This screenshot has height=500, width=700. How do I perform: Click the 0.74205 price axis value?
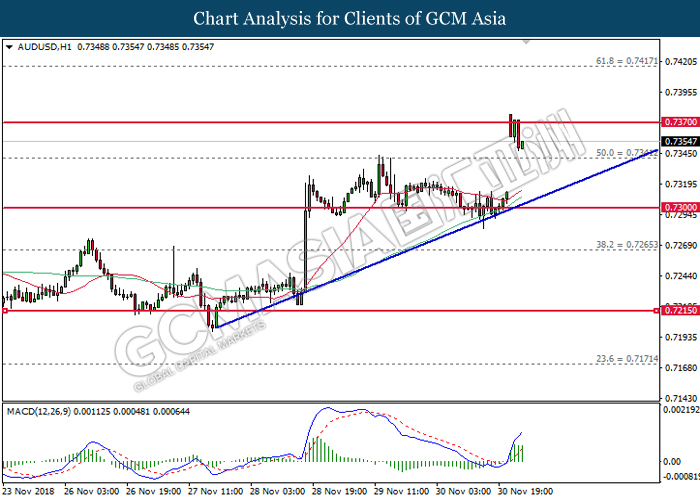click(x=681, y=61)
